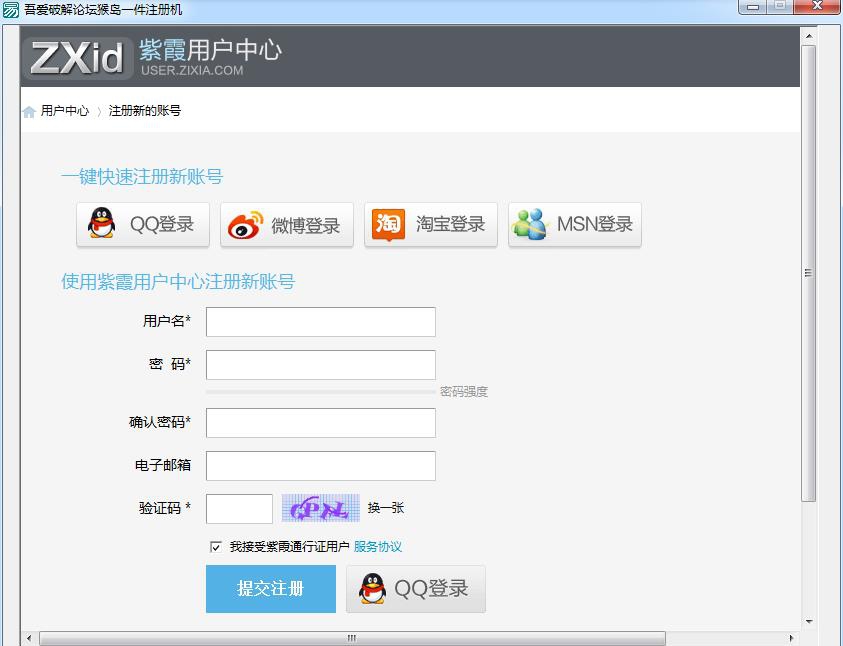Minimize the registration window
Screen dimensions: 843x646
click(753, 7)
